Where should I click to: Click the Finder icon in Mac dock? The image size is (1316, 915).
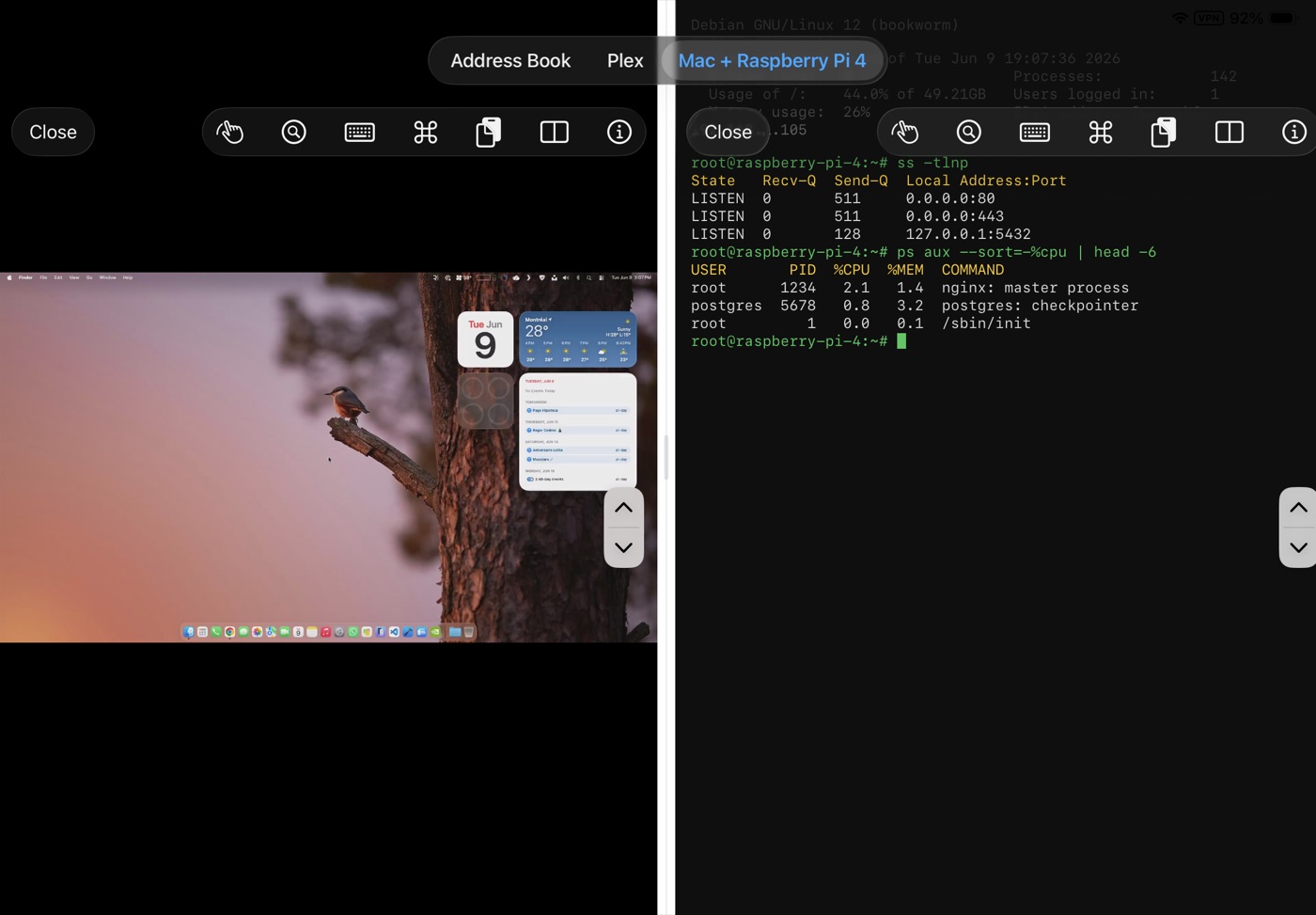click(x=189, y=632)
